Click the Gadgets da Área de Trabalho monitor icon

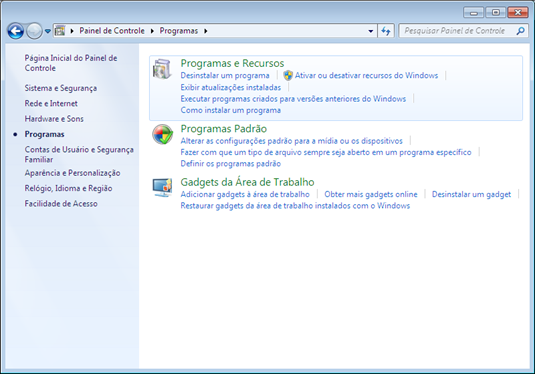[x=162, y=187]
